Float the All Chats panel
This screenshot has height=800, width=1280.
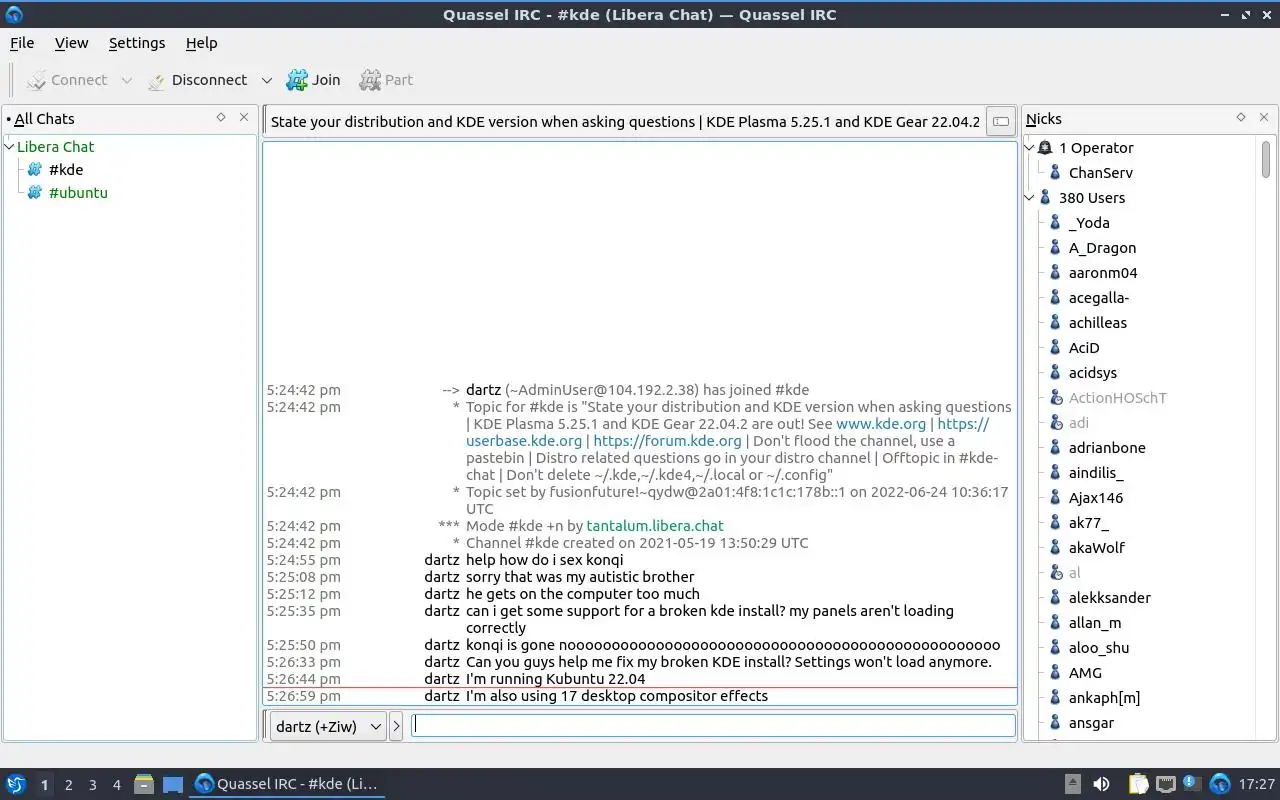click(221, 117)
